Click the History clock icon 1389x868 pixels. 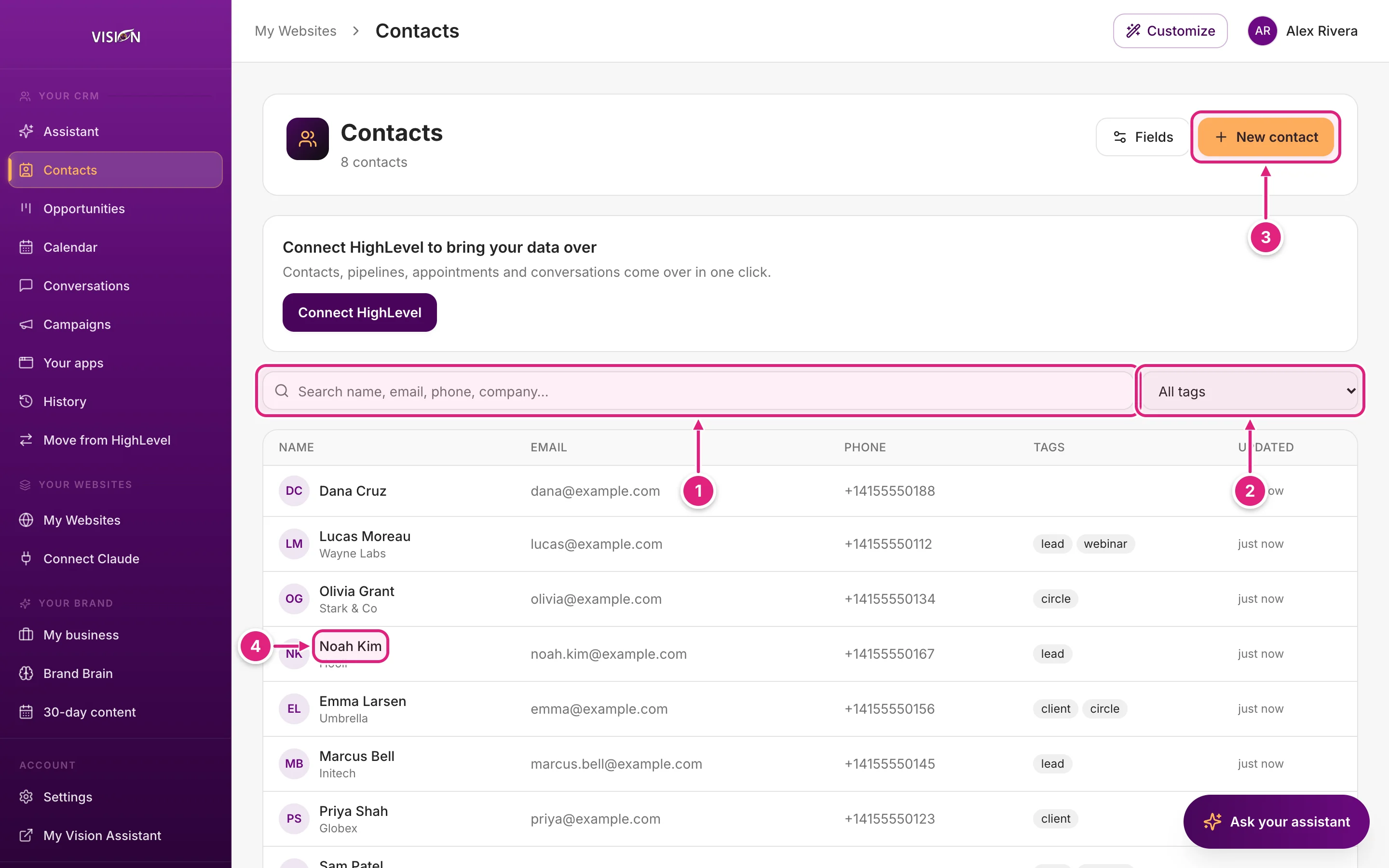click(26, 401)
